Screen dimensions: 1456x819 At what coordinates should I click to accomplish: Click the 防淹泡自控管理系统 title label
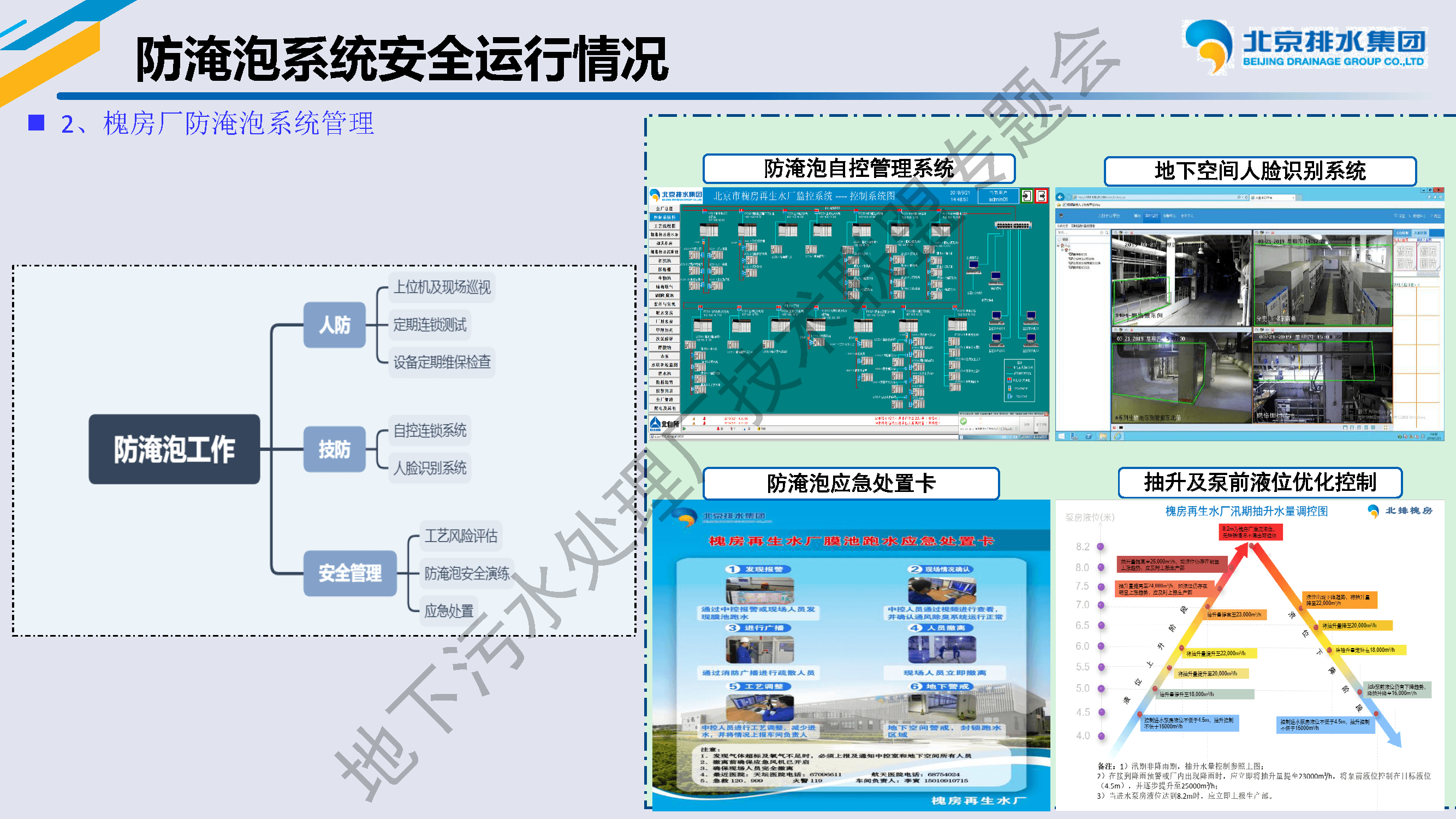coord(859,168)
